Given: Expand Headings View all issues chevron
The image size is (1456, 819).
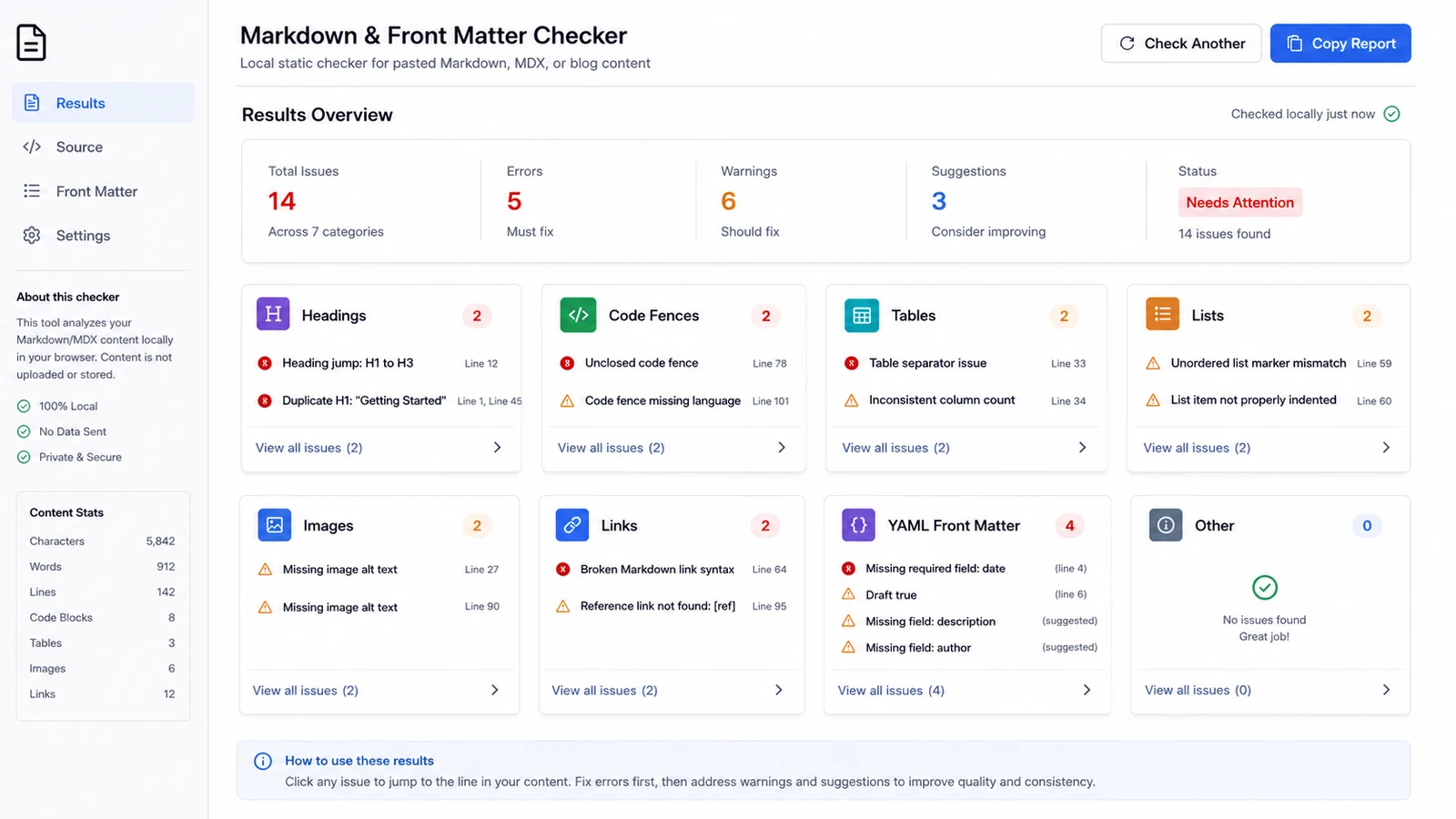Looking at the screenshot, I should coord(497,448).
